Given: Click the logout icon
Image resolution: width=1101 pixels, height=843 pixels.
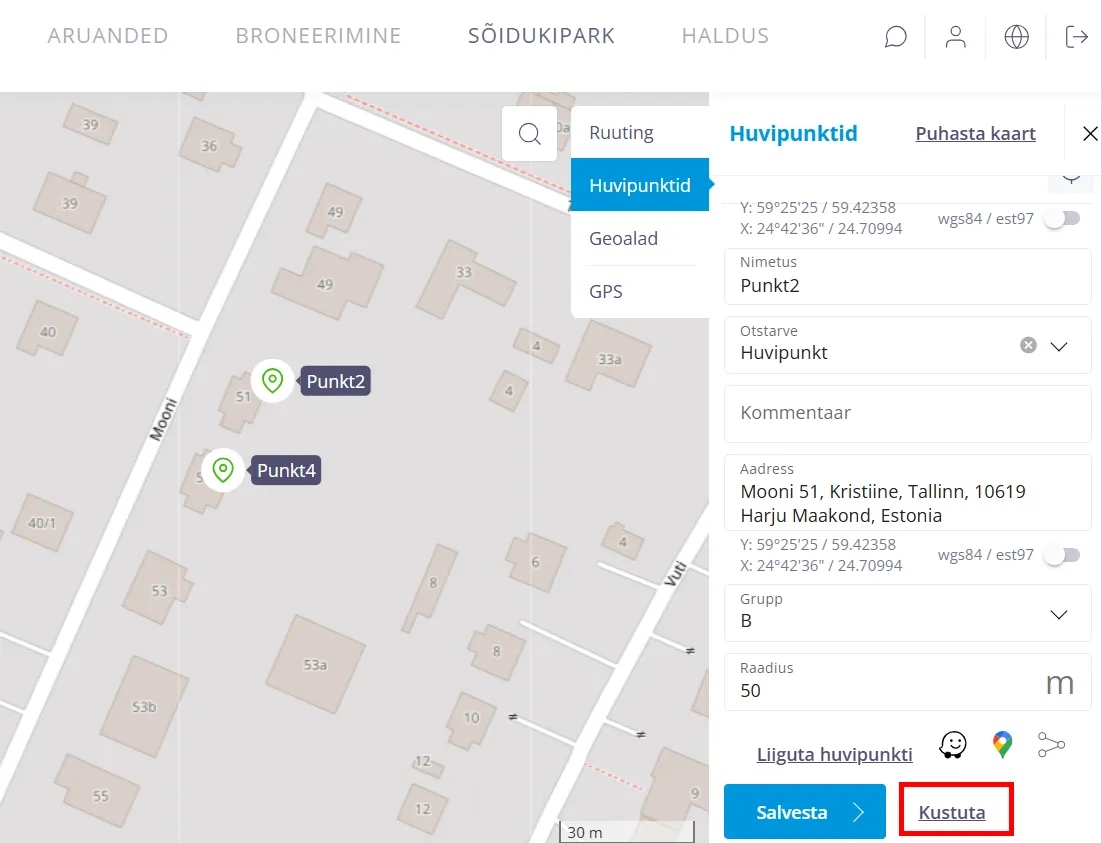Looking at the screenshot, I should tap(1076, 37).
